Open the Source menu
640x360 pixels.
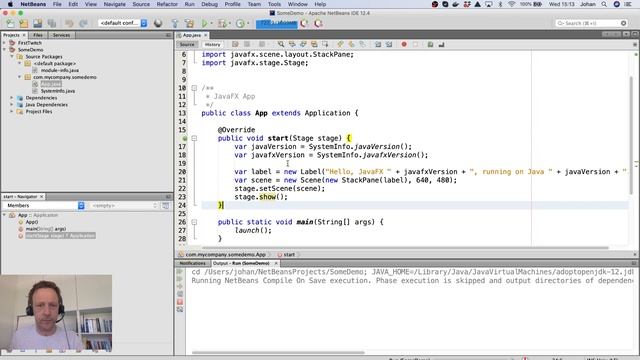click(141, 4)
